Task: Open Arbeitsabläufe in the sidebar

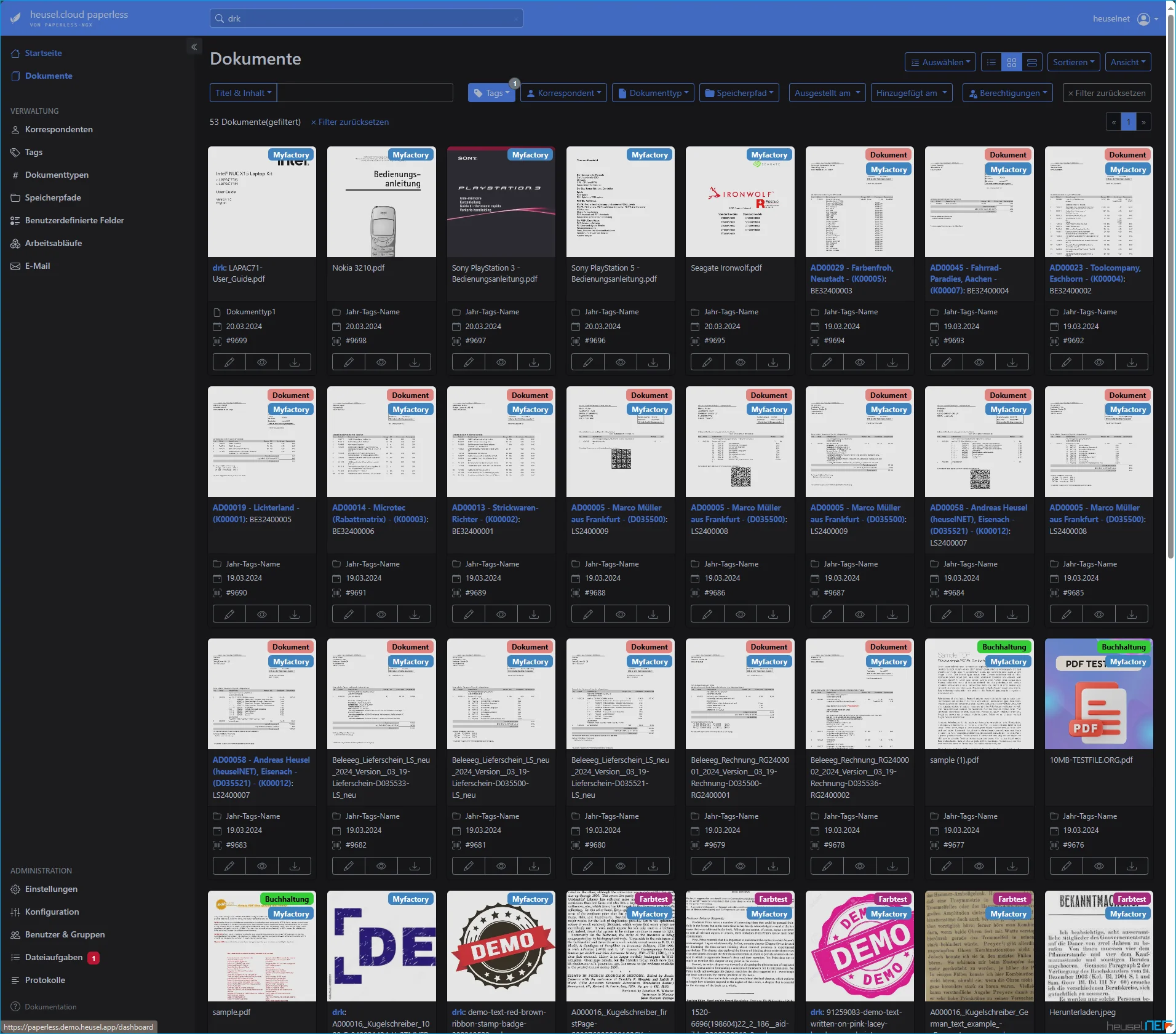Action: coord(53,243)
